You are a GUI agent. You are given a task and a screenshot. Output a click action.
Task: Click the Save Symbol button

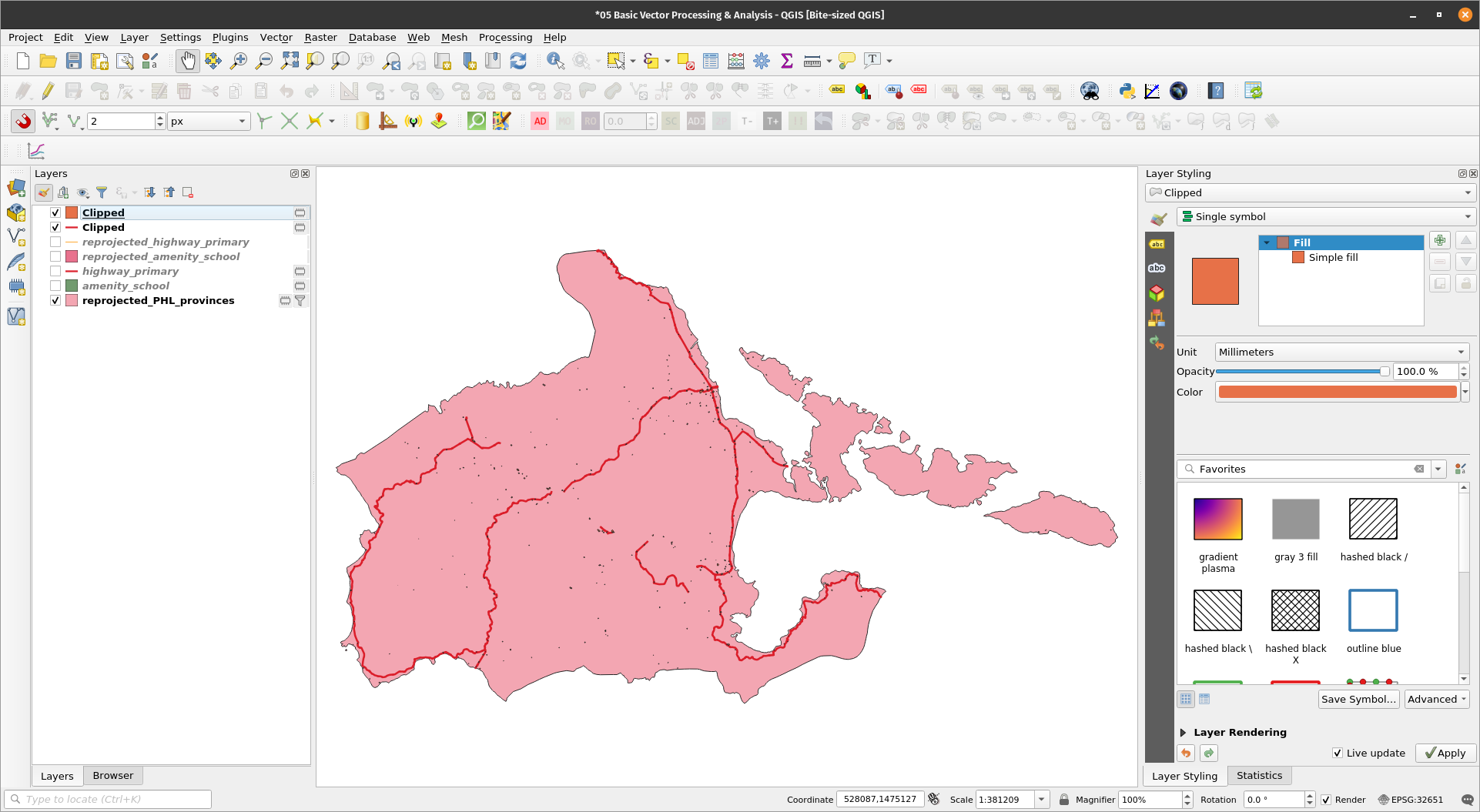click(1358, 699)
